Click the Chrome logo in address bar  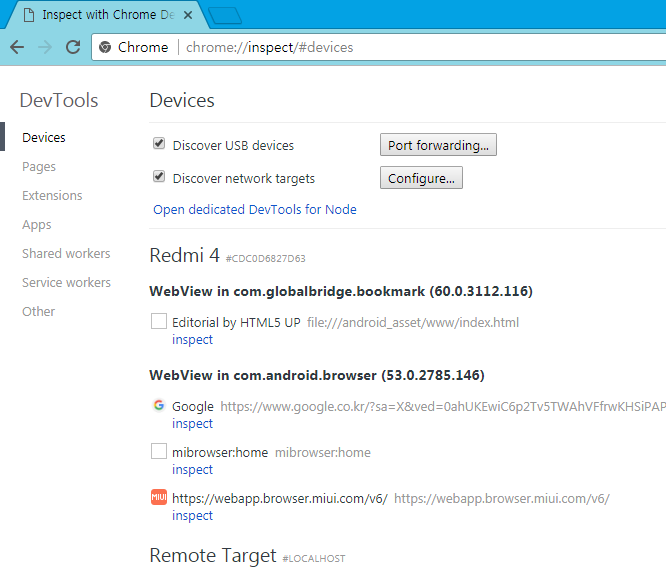(x=104, y=47)
